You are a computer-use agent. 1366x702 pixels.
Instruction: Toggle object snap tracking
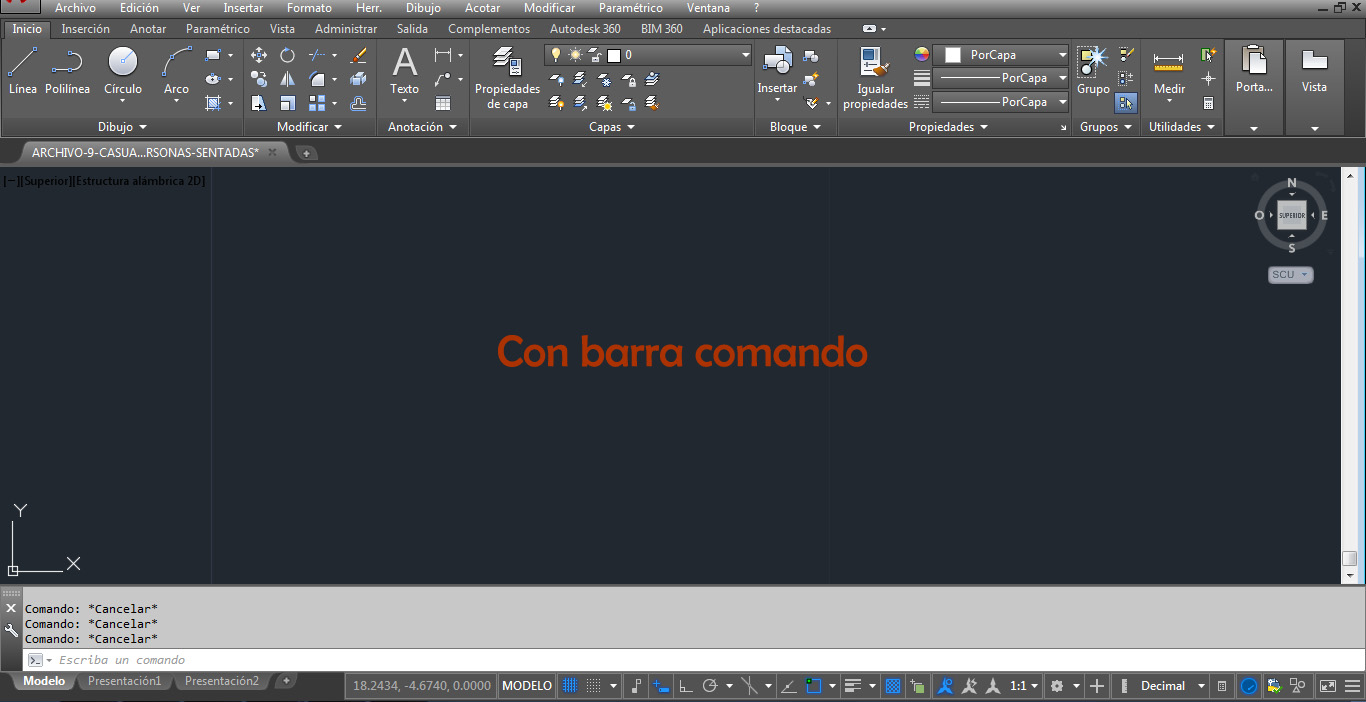[x=790, y=685]
